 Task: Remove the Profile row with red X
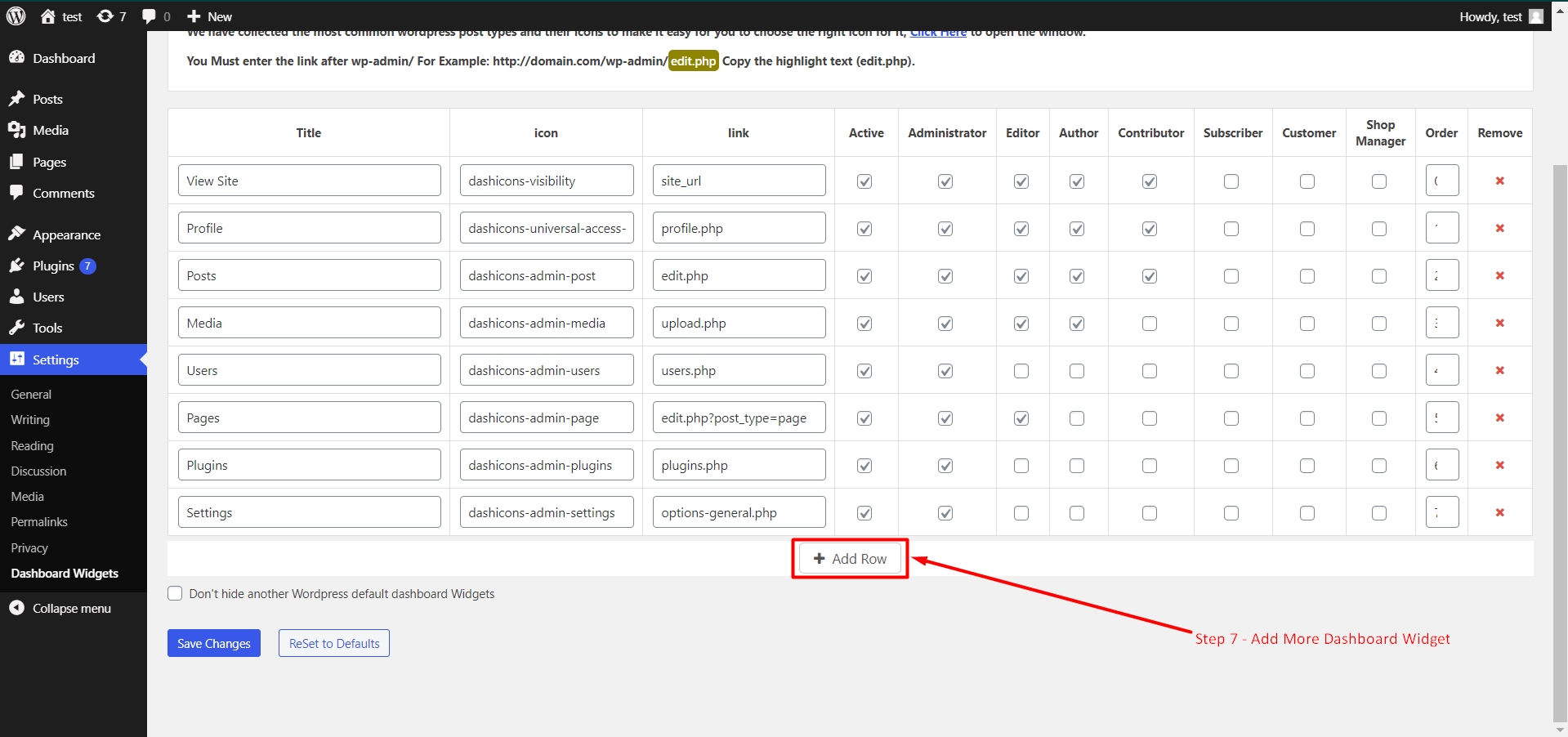tap(1500, 228)
